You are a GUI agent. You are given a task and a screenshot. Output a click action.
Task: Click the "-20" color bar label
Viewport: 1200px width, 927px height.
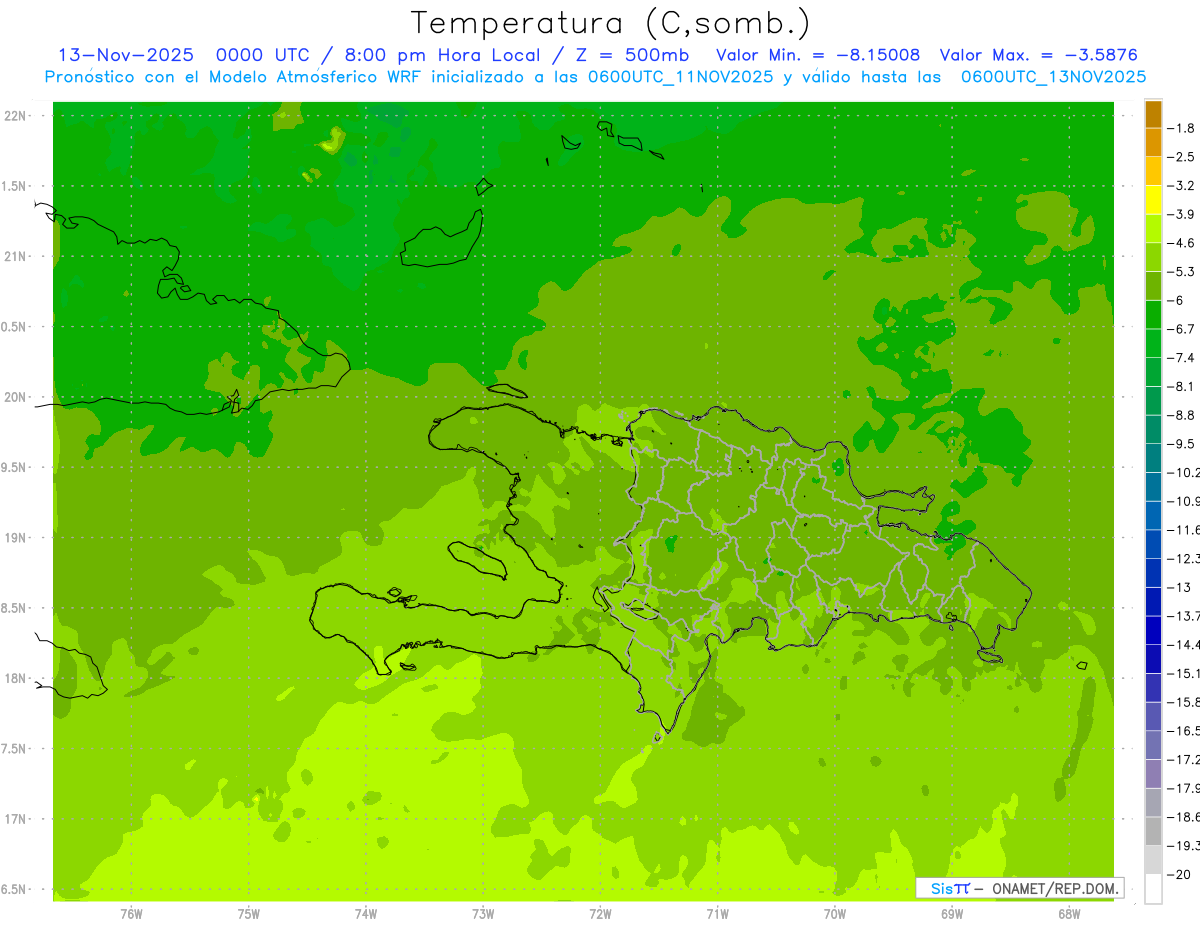click(x=1179, y=874)
